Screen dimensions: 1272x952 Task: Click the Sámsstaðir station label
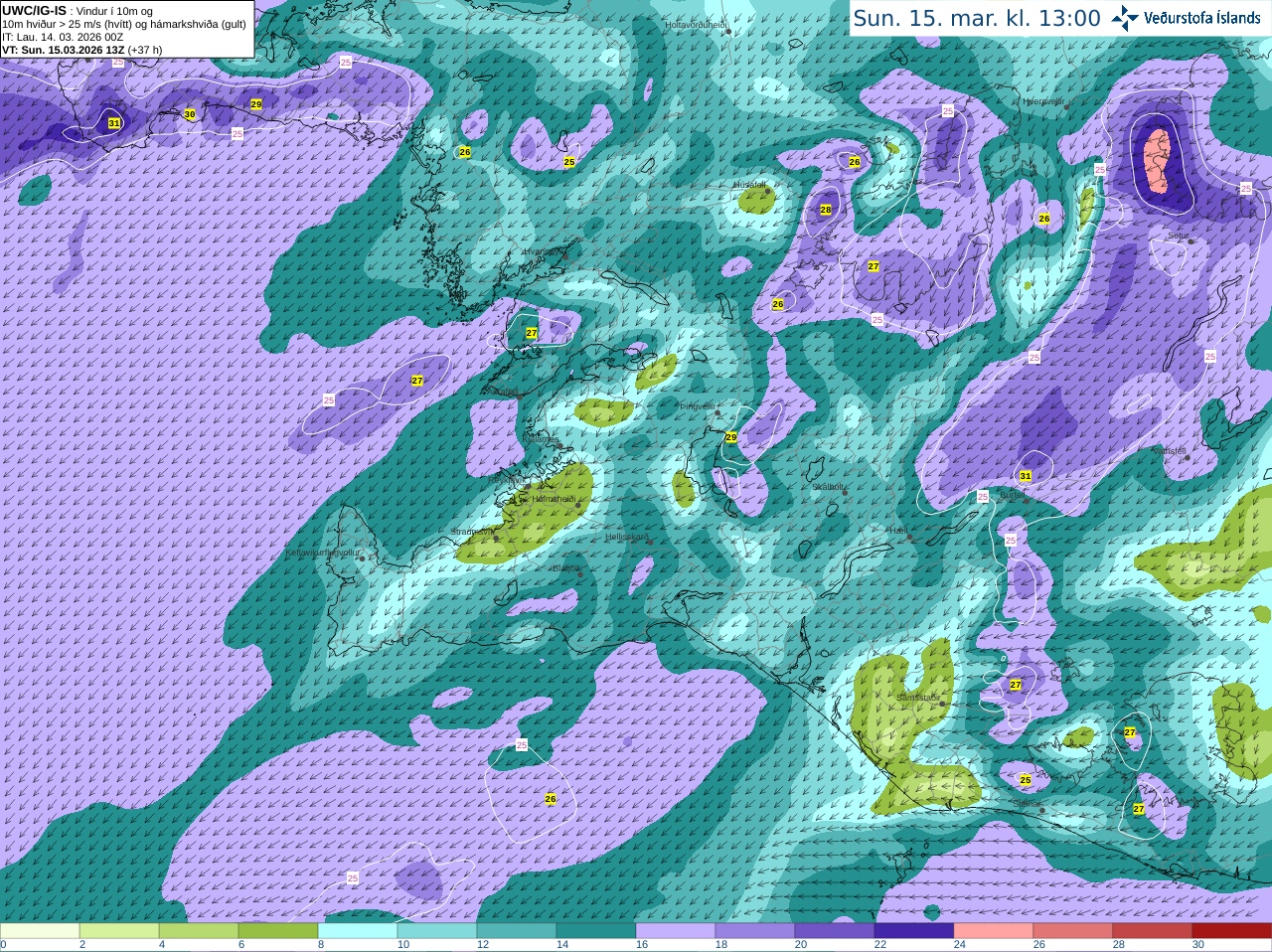point(917,698)
